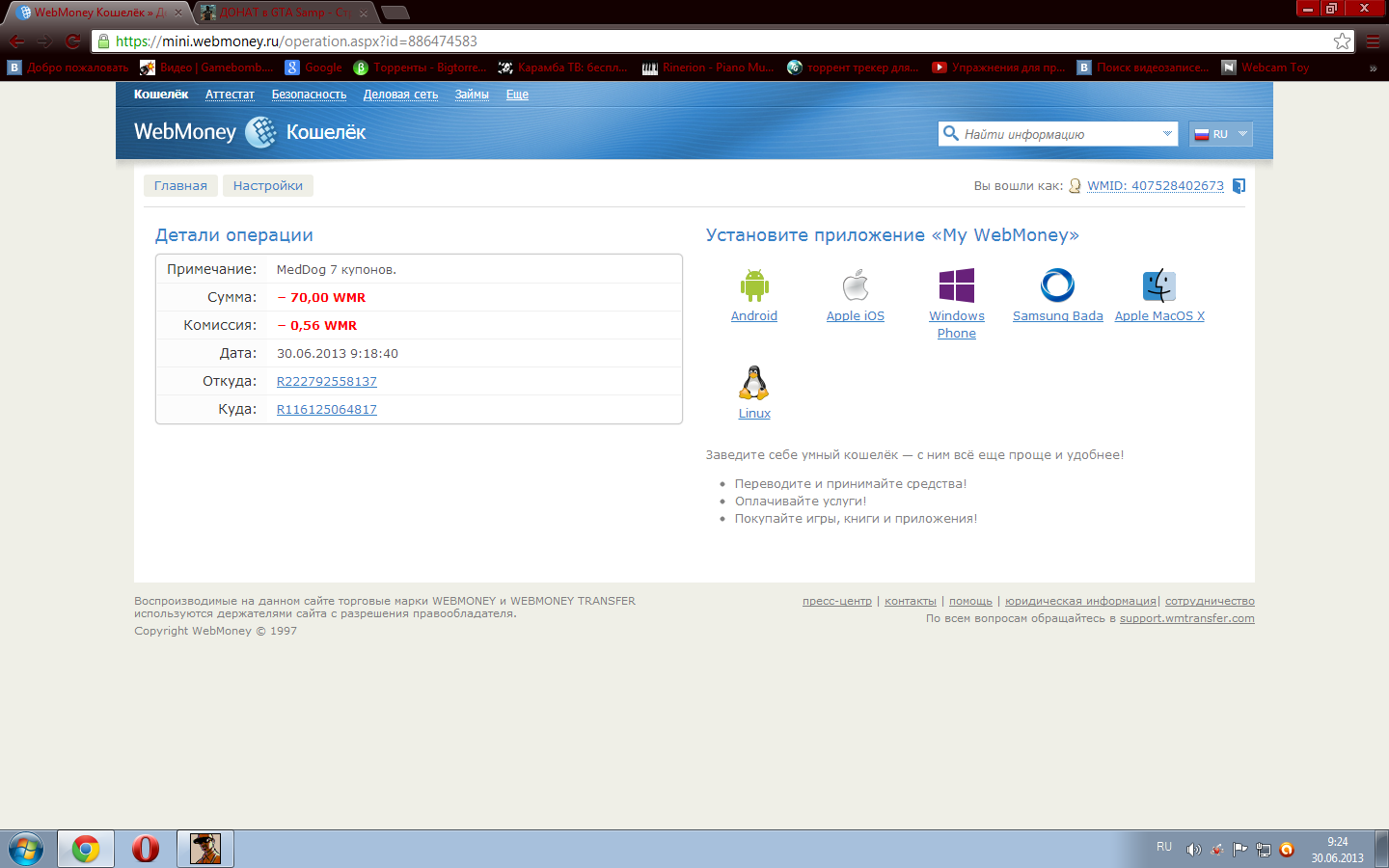Click the Chrome back arrow

(x=16, y=41)
